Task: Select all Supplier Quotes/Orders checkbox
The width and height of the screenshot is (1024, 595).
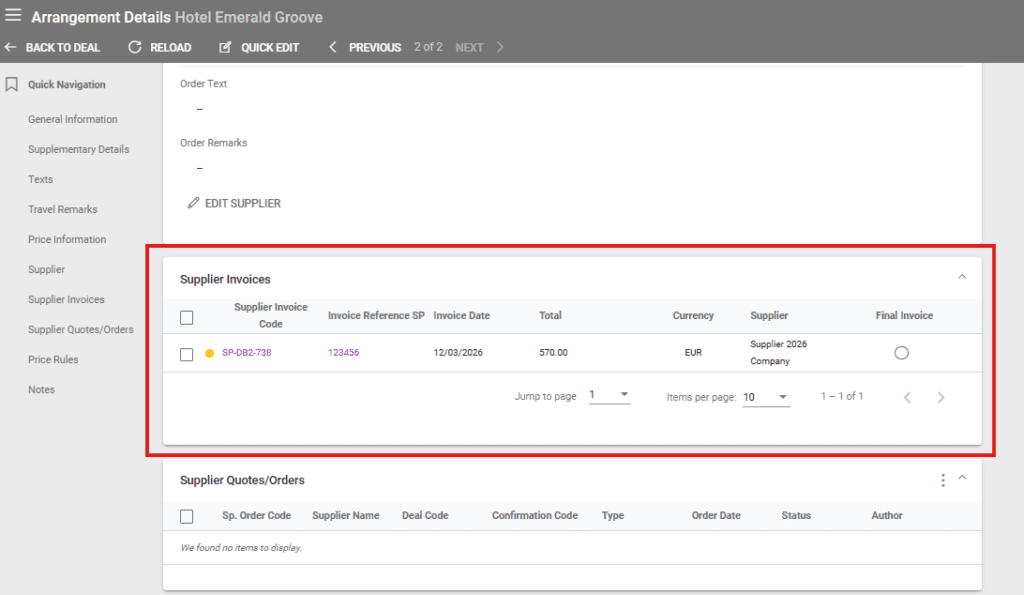Action: coord(186,516)
